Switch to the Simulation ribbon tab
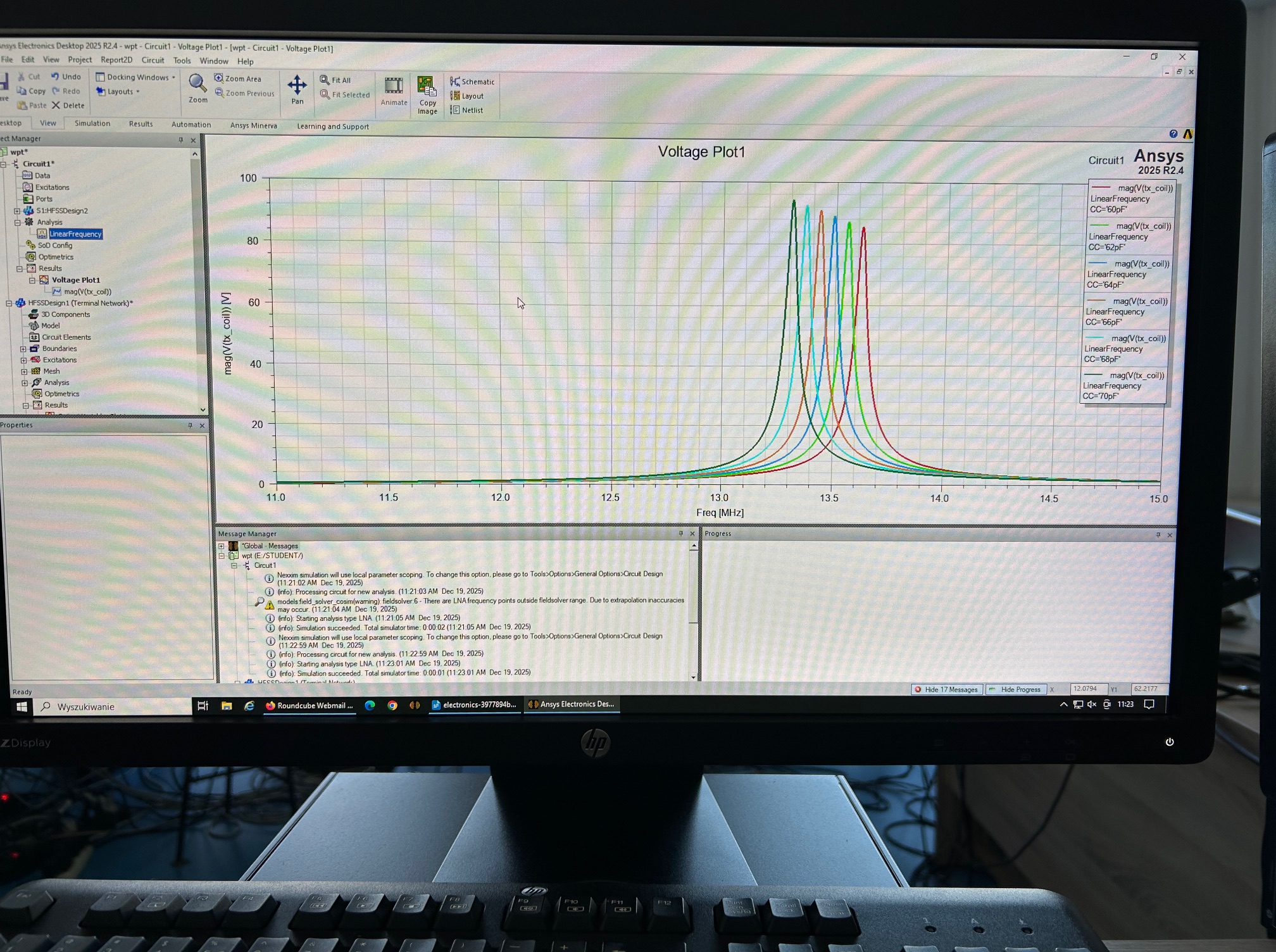Screen dimensions: 1276x952 pyautogui.click(x=92, y=123)
